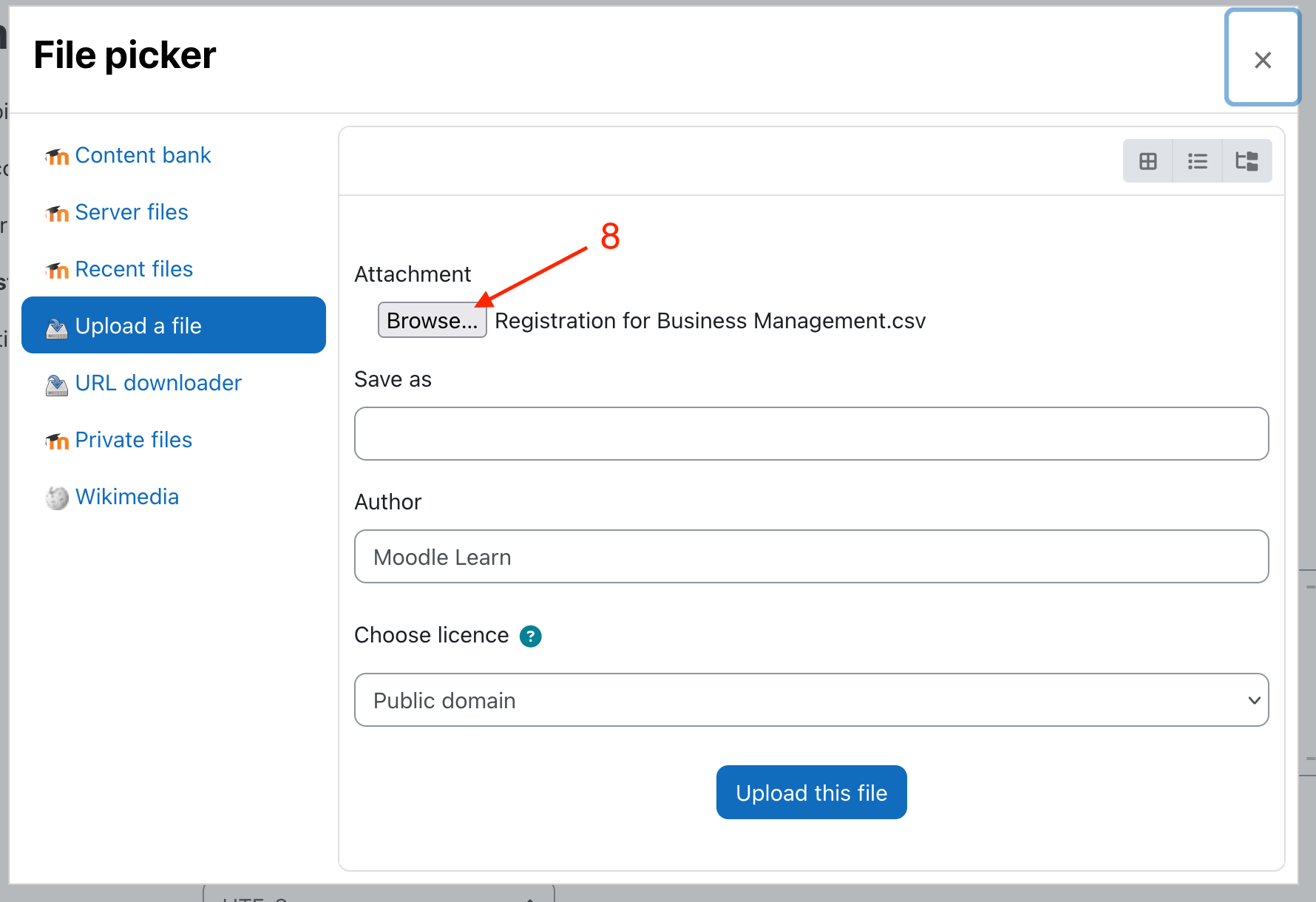Click the Content bank repository icon

click(57, 156)
